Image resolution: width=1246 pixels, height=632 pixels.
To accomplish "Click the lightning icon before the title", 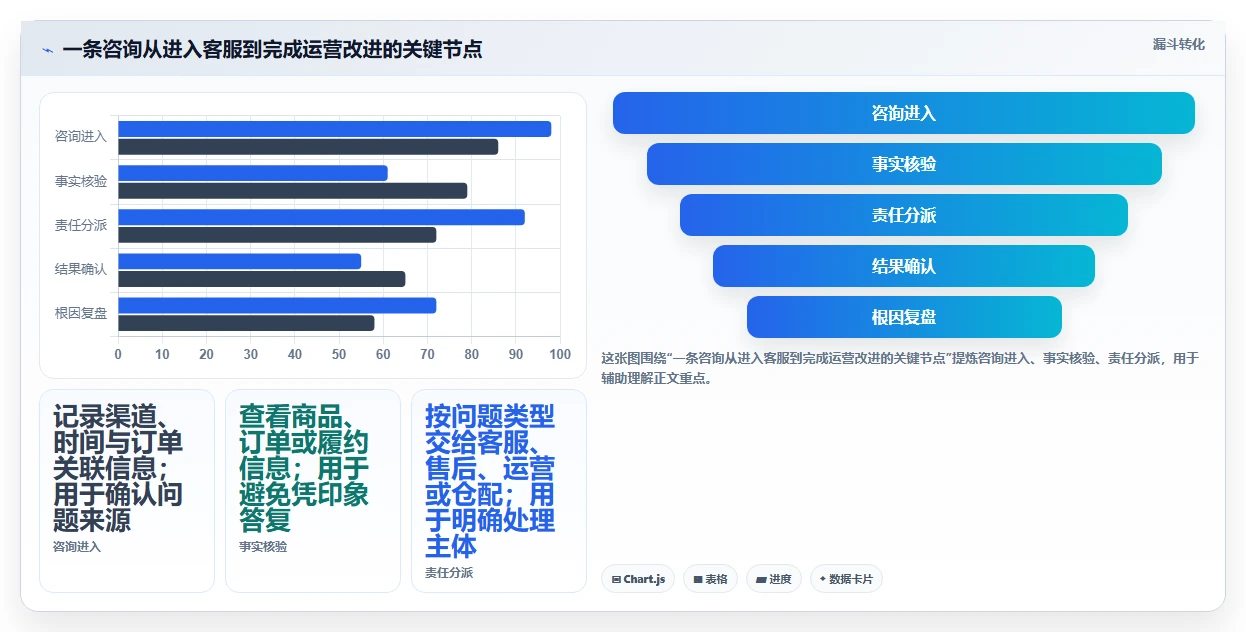I will [47, 50].
